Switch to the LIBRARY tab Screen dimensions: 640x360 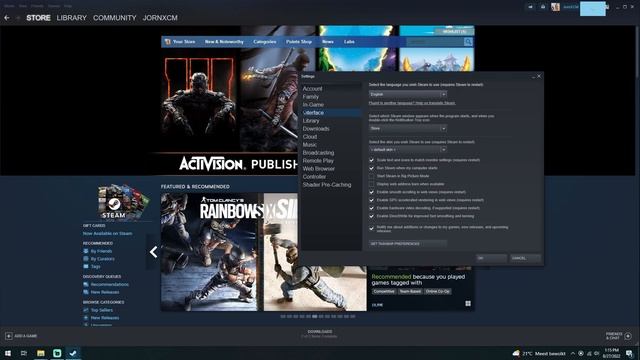71,18
